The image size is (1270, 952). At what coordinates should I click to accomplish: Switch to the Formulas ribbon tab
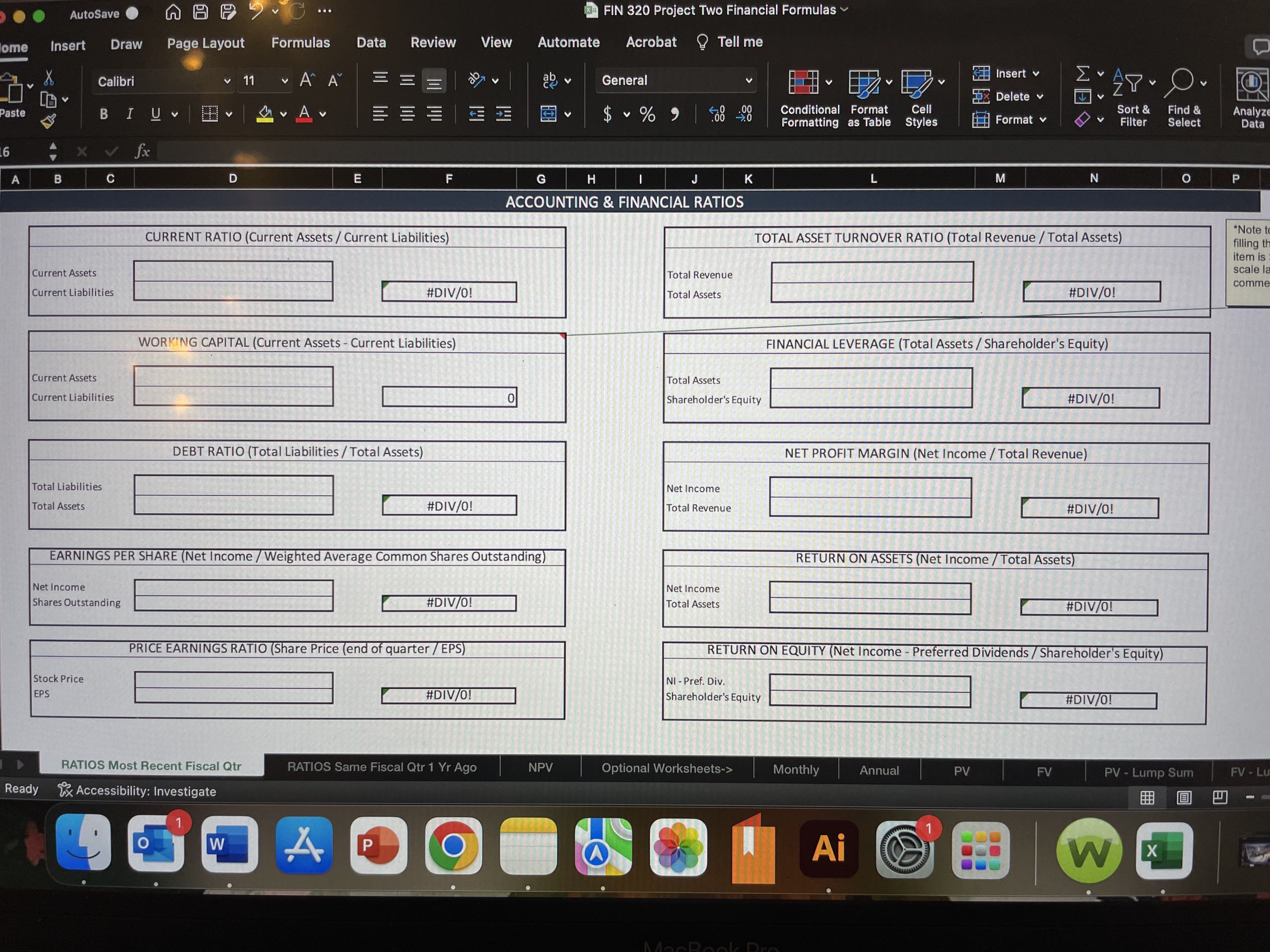click(x=300, y=43)
